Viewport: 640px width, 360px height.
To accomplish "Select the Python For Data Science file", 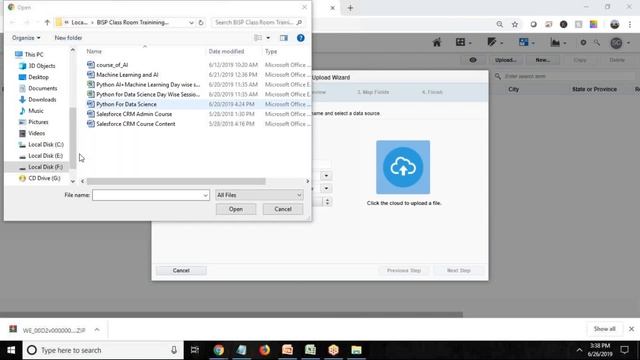I will pos(126,104).
